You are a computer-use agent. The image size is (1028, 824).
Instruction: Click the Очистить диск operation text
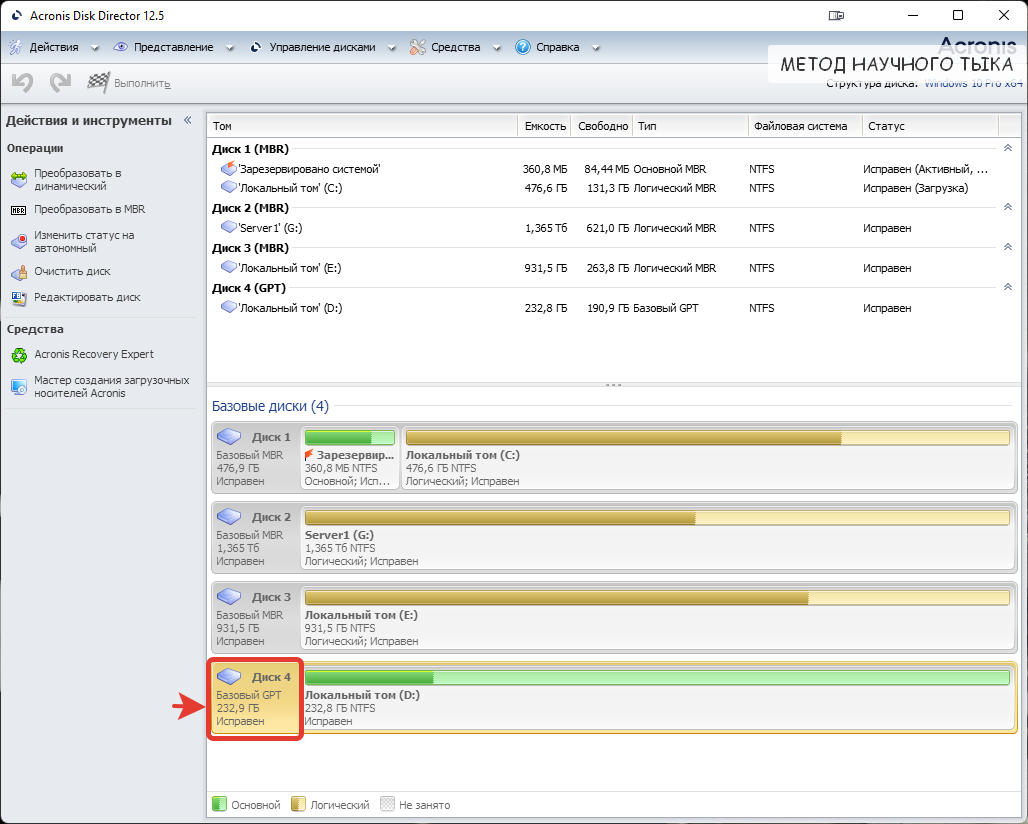coord(72,271)
